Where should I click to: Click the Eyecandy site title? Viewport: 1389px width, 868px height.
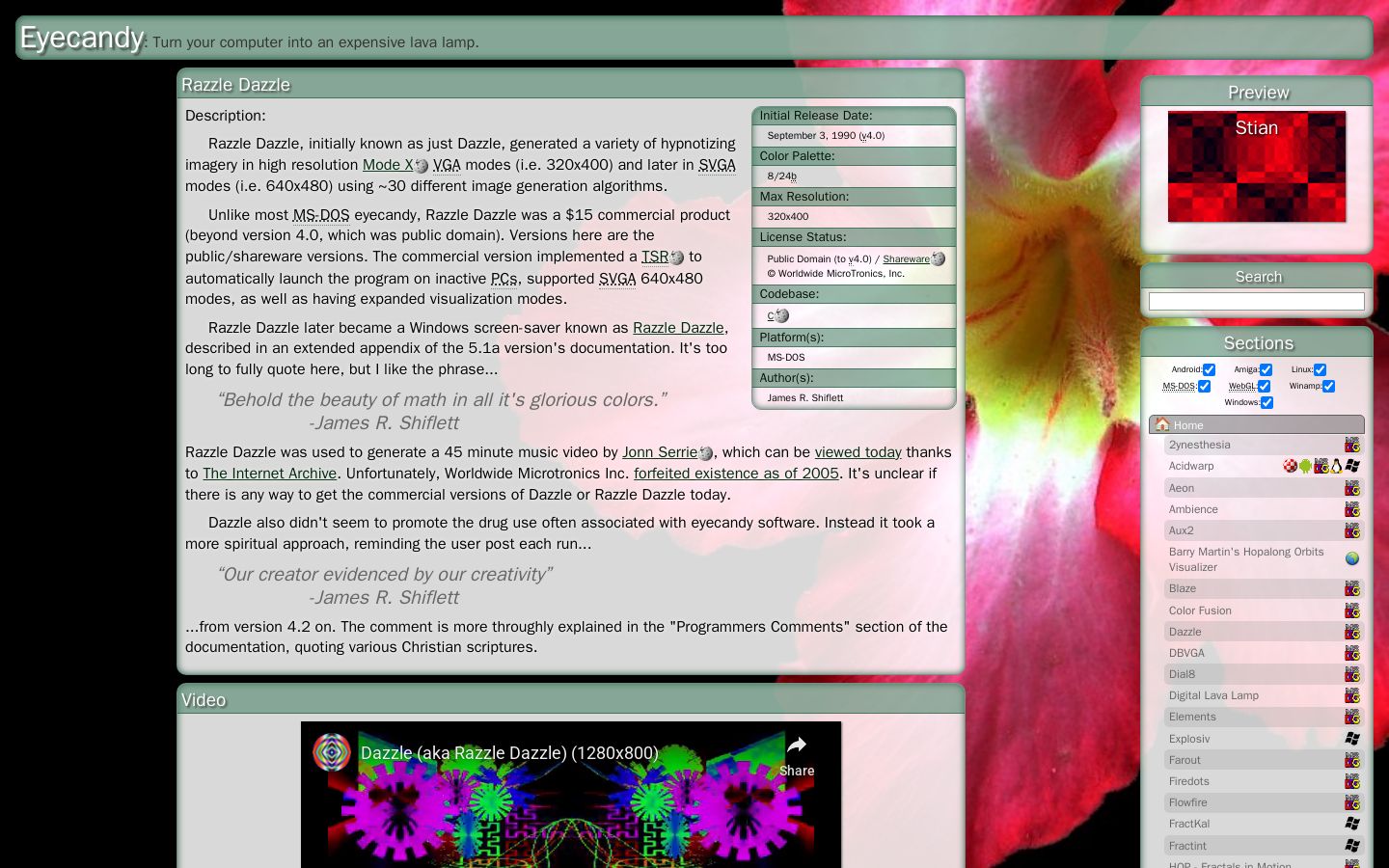click(82, 38)
